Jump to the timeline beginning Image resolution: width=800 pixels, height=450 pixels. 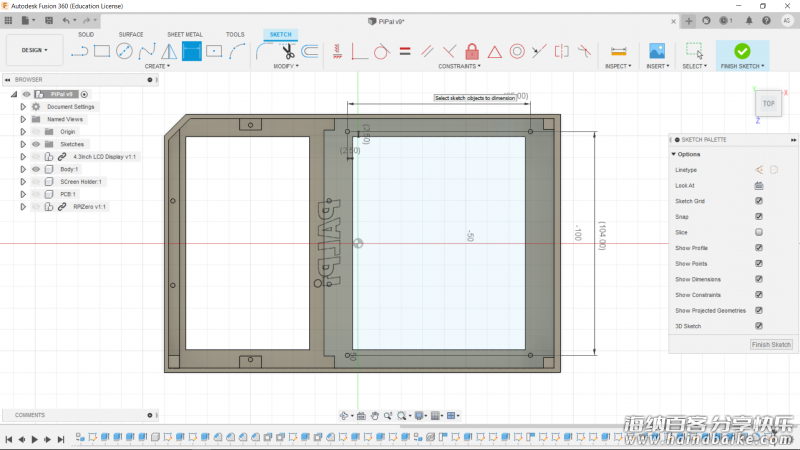[x=9, y=439]
